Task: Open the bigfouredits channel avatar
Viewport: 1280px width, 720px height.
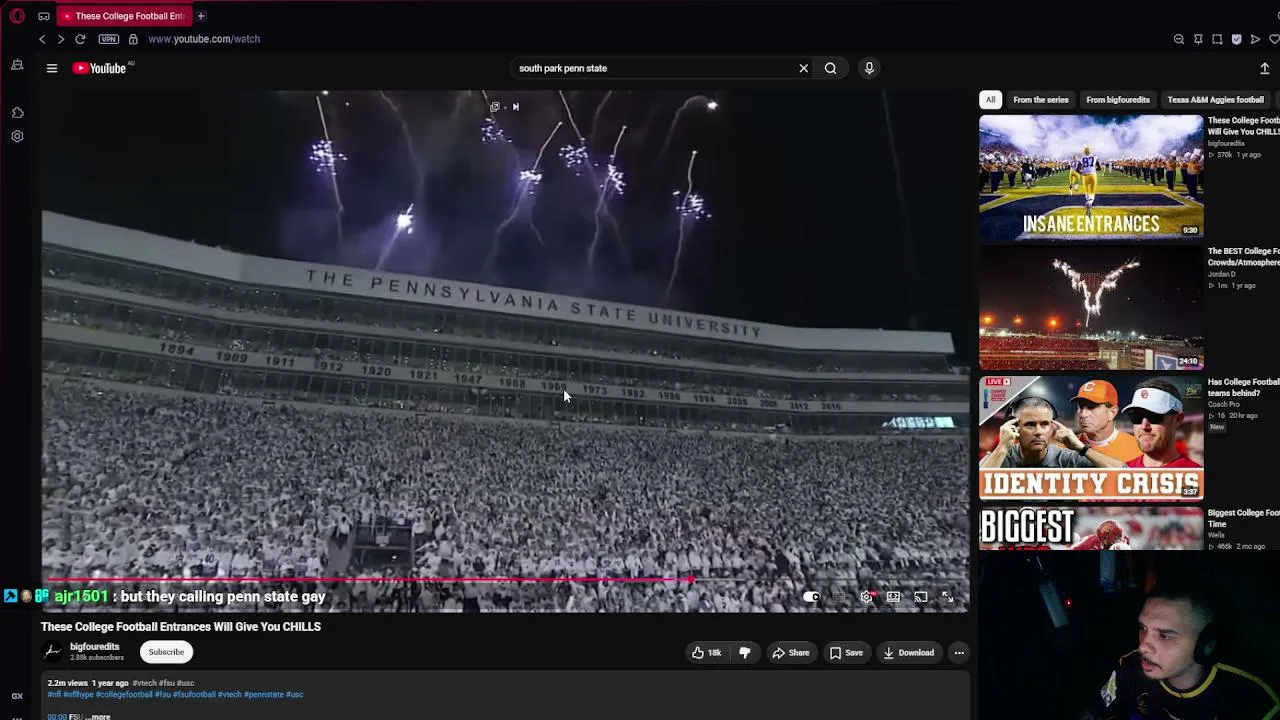Action: tap(53, 652)
